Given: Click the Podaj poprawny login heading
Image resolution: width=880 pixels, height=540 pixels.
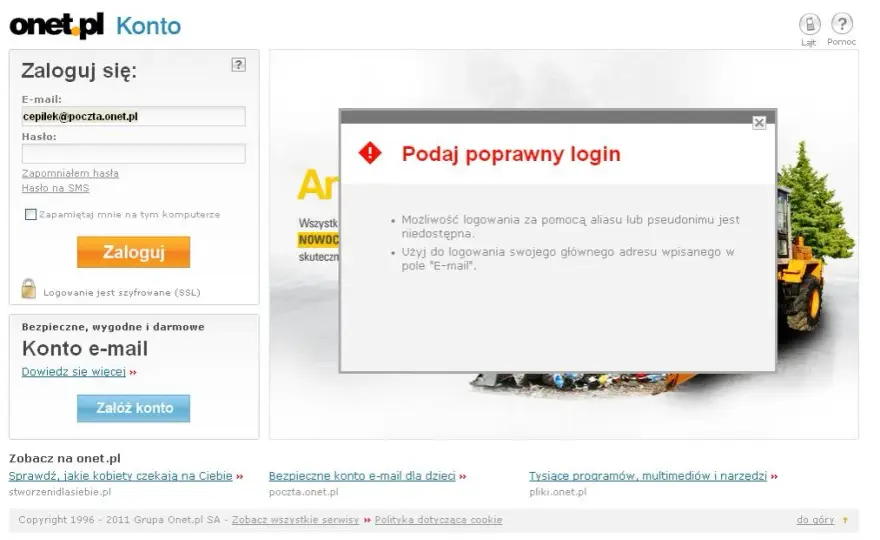Looking at the screenshot, I should [x=511, y=154].
